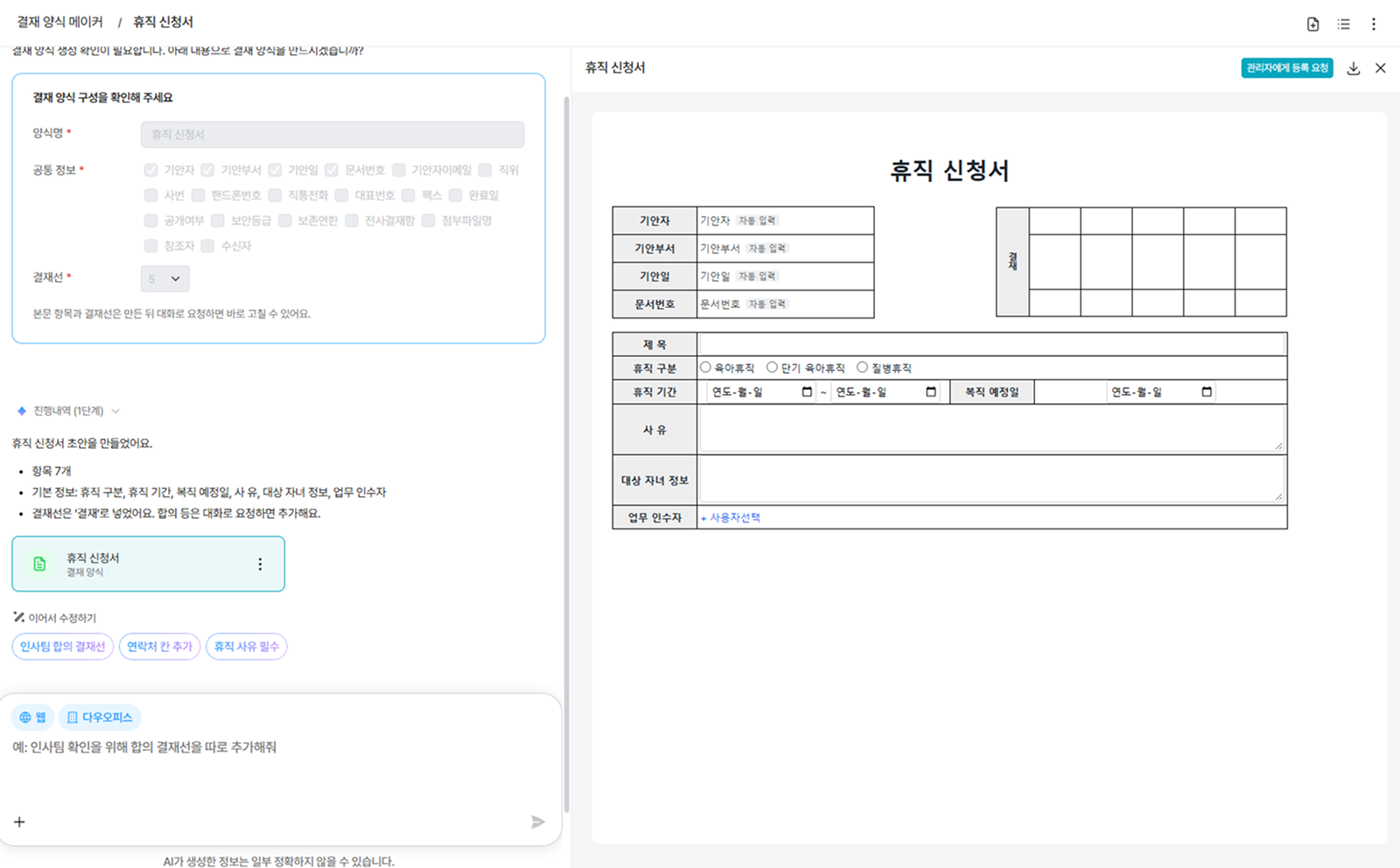This screenshot has width=1400, height=868.
Task: Go to 결재 양식 메이커 breadcrumb
Action: [59, 22]
